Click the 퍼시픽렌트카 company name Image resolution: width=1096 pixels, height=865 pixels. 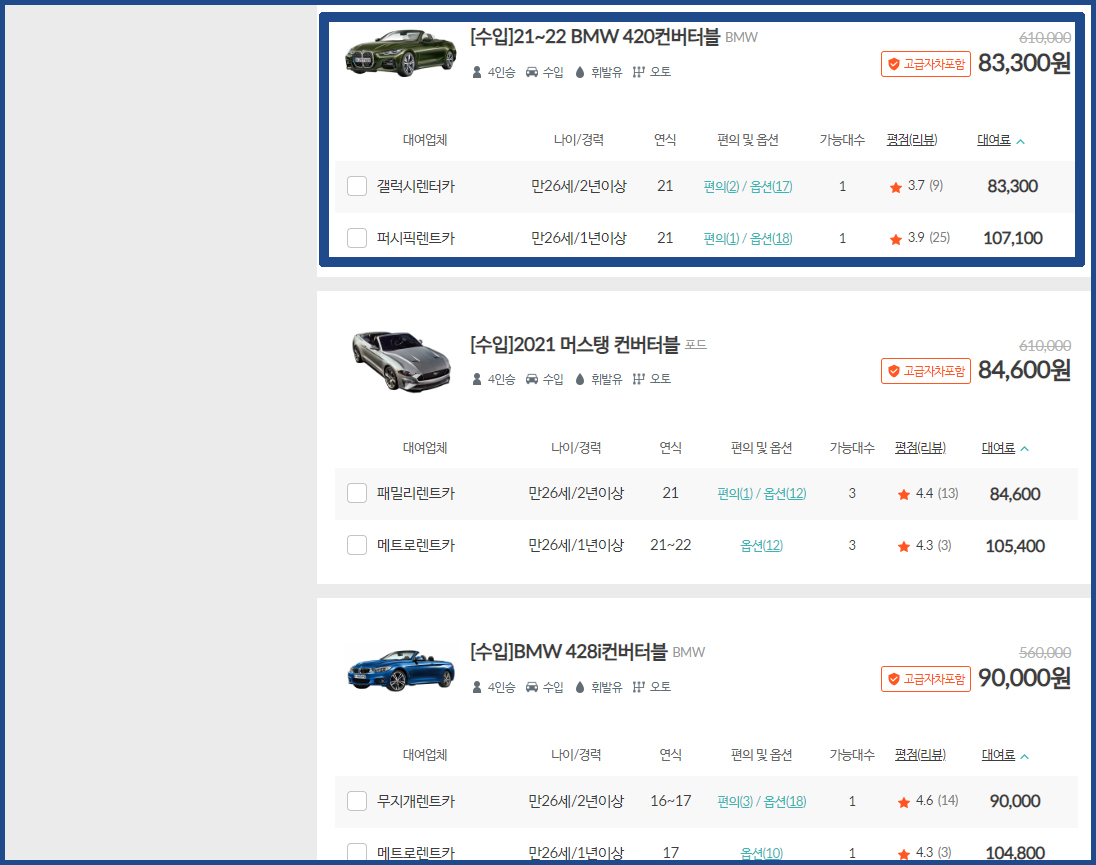[416, 238]
